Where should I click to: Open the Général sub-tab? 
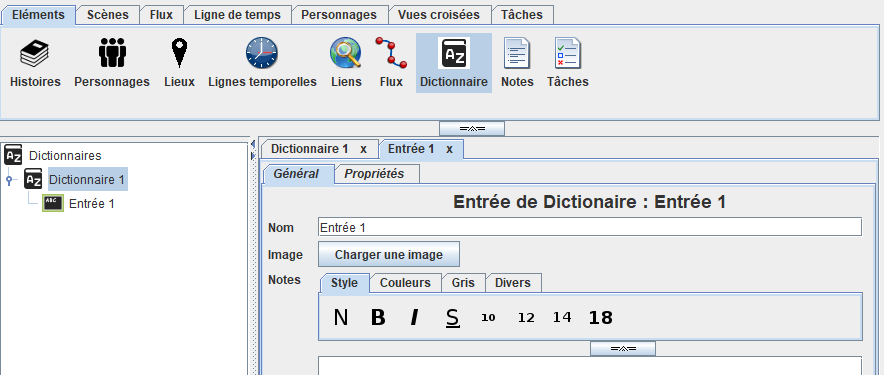pos(297,174)
